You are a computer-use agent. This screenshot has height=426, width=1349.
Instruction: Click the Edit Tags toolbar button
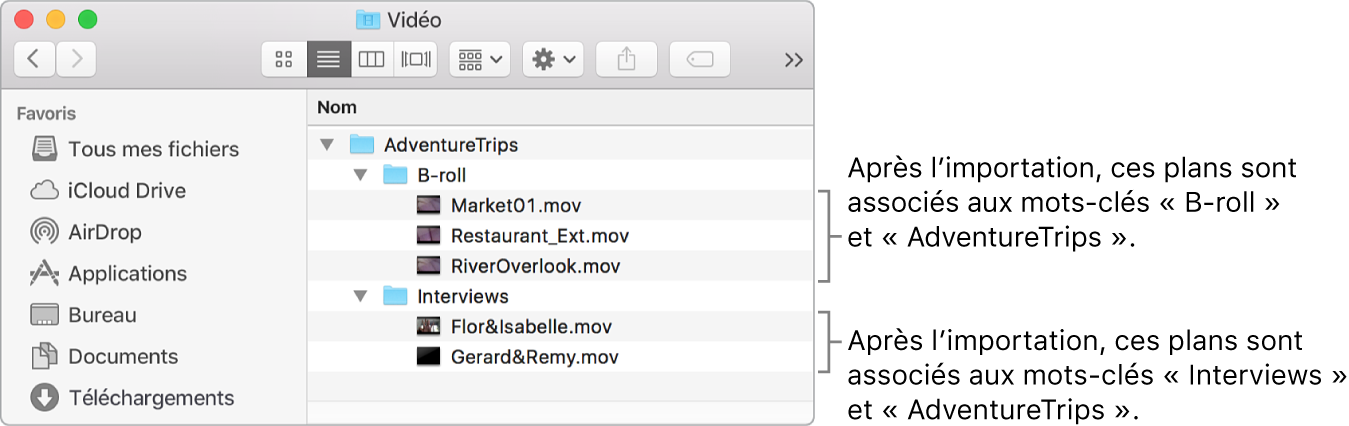700,59
